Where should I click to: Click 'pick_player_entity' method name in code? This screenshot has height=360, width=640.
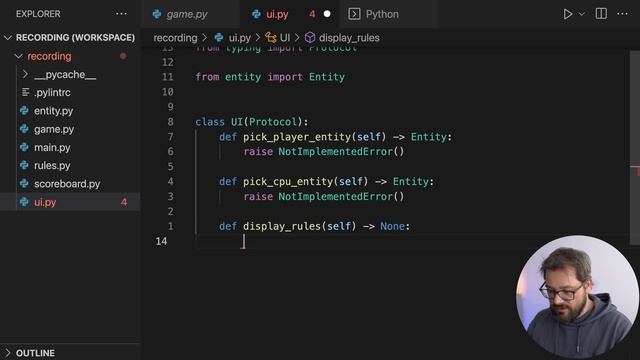(x=297, y=137)
